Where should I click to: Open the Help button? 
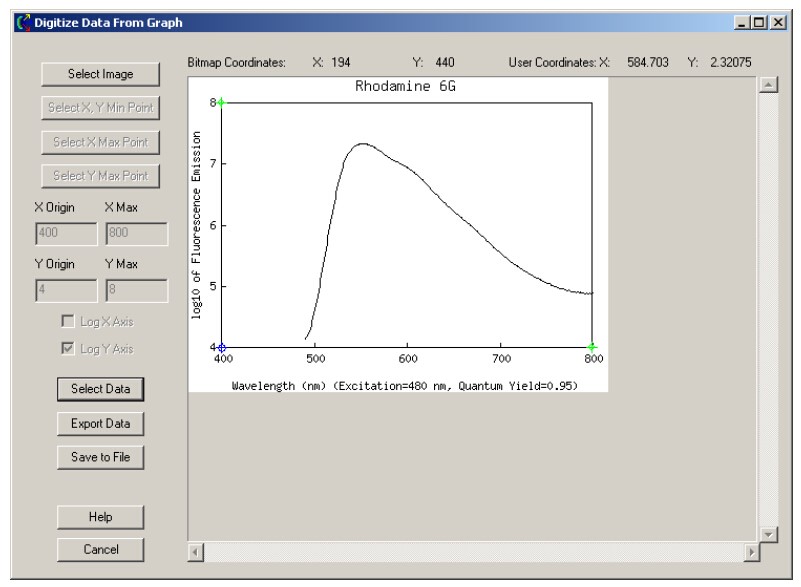[100, 517]
